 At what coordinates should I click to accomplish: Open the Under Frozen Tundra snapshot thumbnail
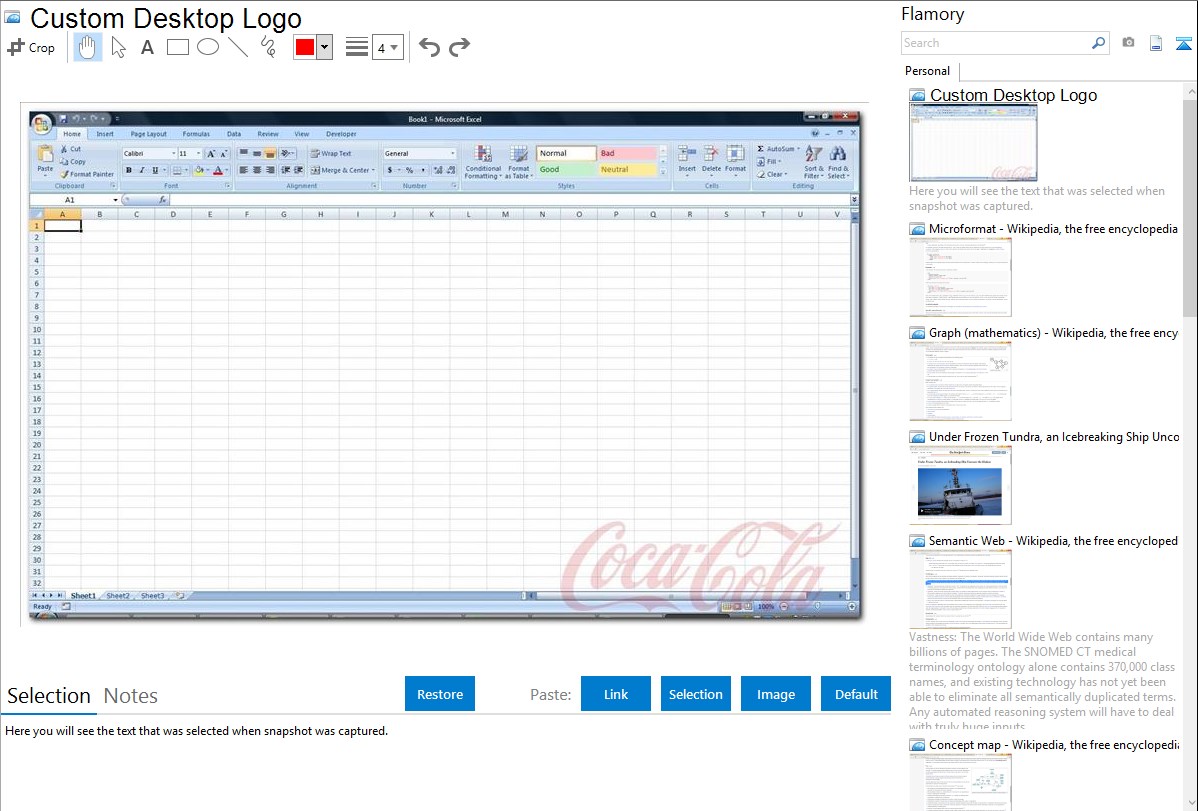960,486
